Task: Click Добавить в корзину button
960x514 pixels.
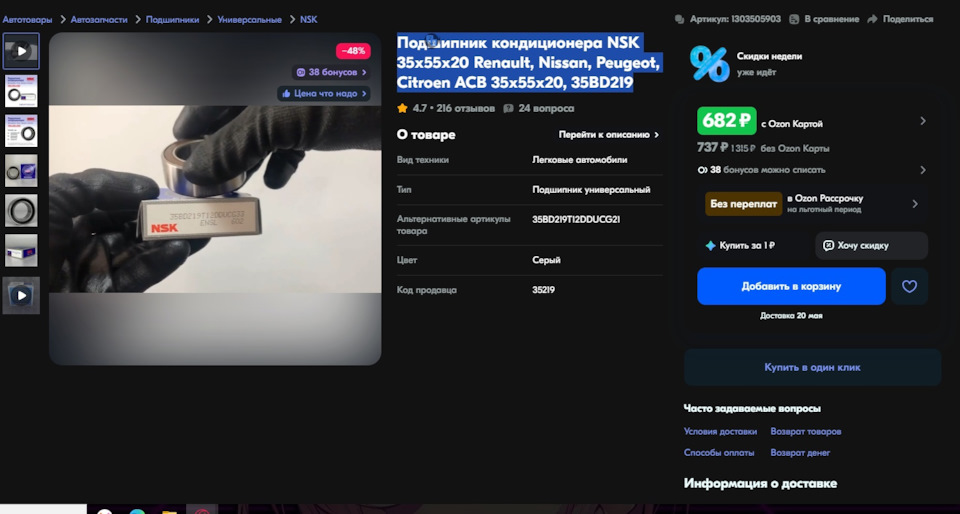Action: 791,286
